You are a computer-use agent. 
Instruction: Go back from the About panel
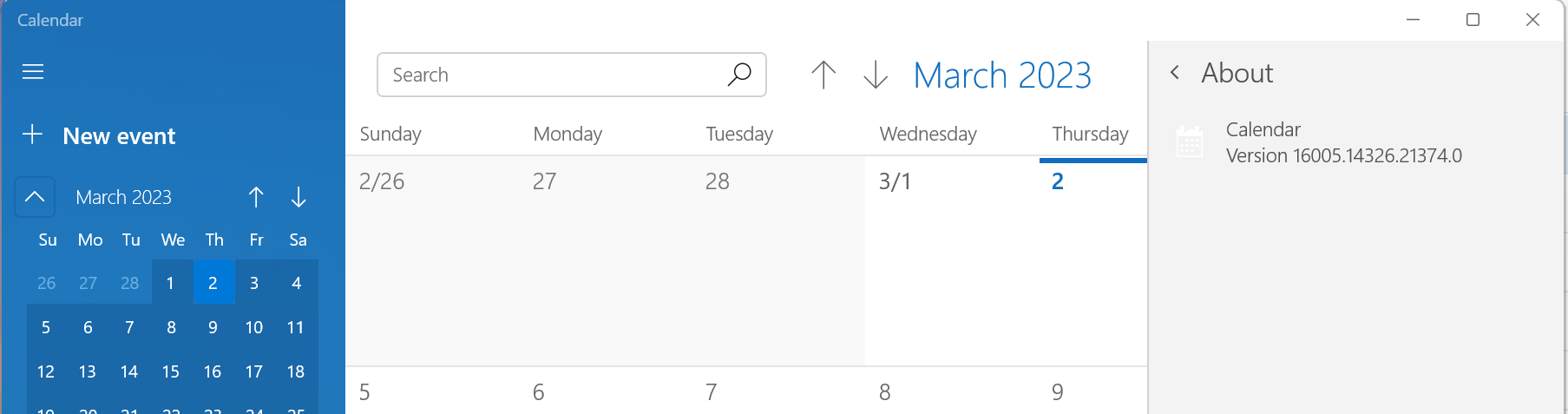[1175, 73]
